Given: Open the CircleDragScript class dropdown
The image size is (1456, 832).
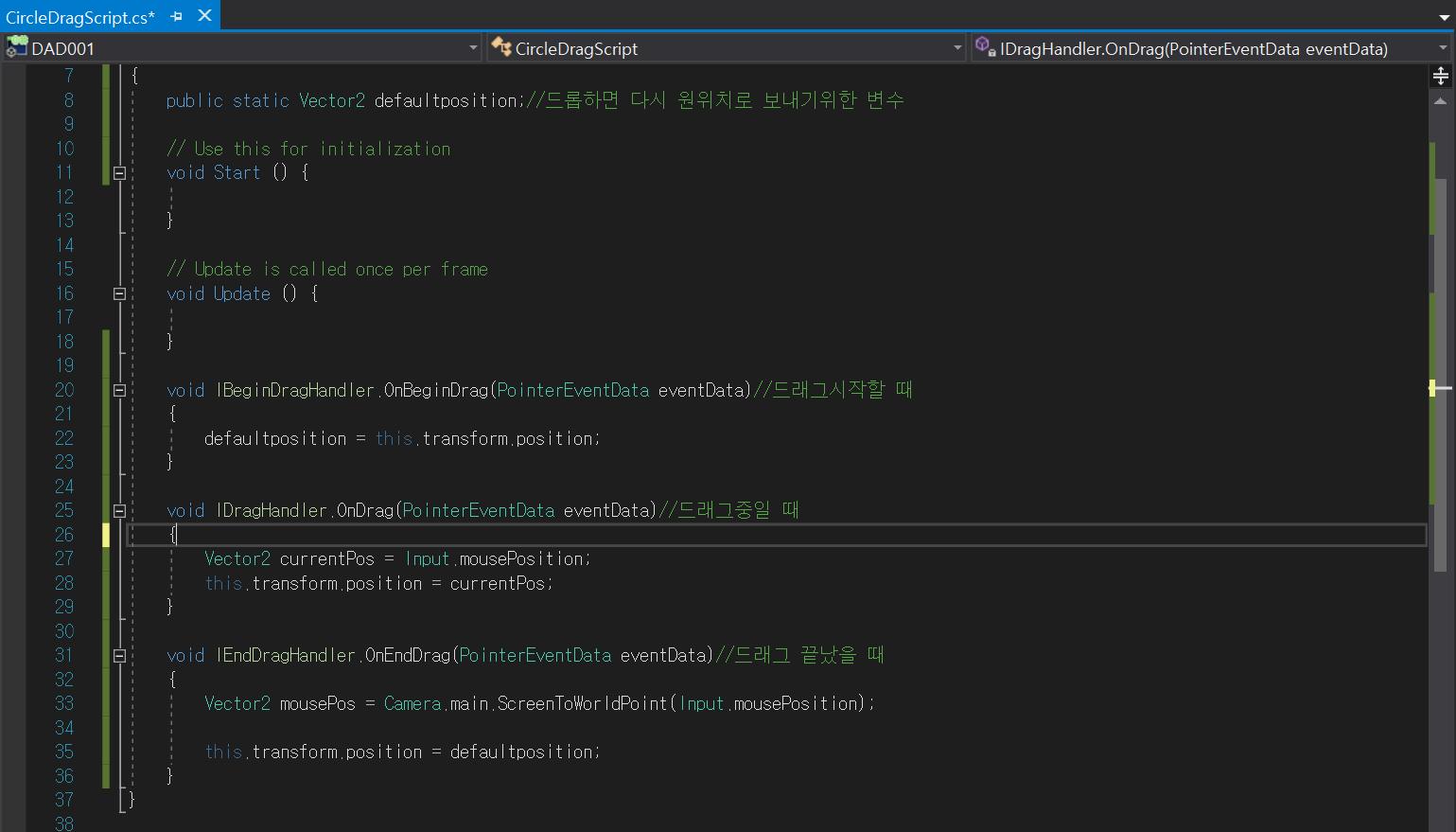Looking at the screenshot, I should click(x=957, y=48).
